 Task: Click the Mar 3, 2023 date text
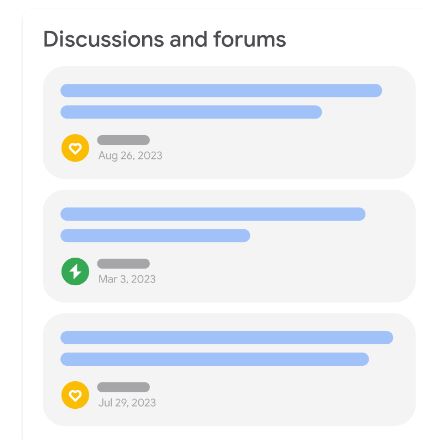coord(127,279)
